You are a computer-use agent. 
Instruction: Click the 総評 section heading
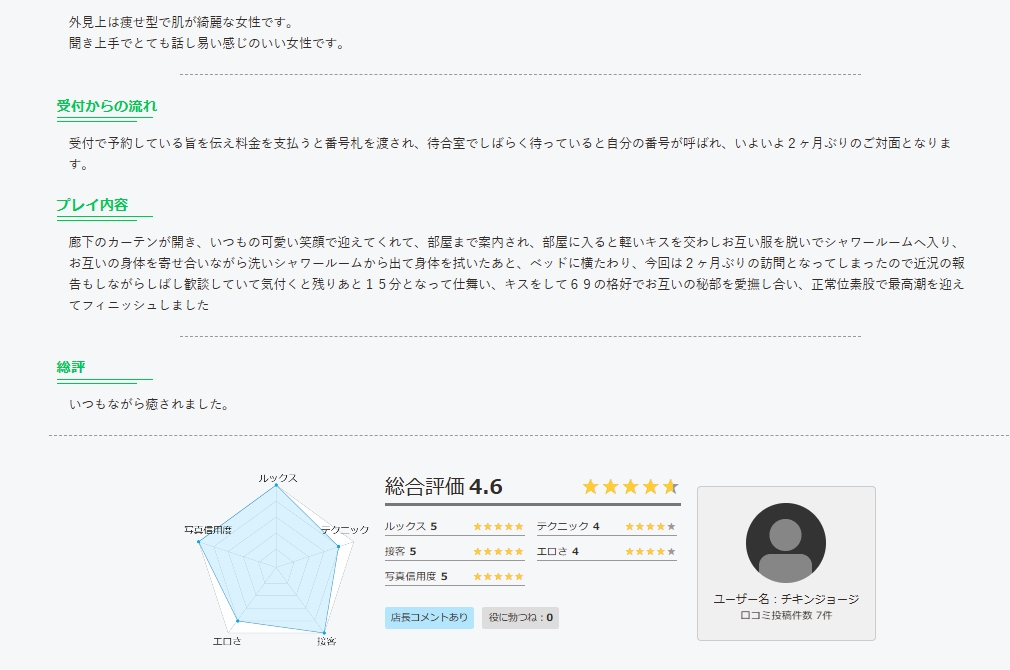(71, 367)
